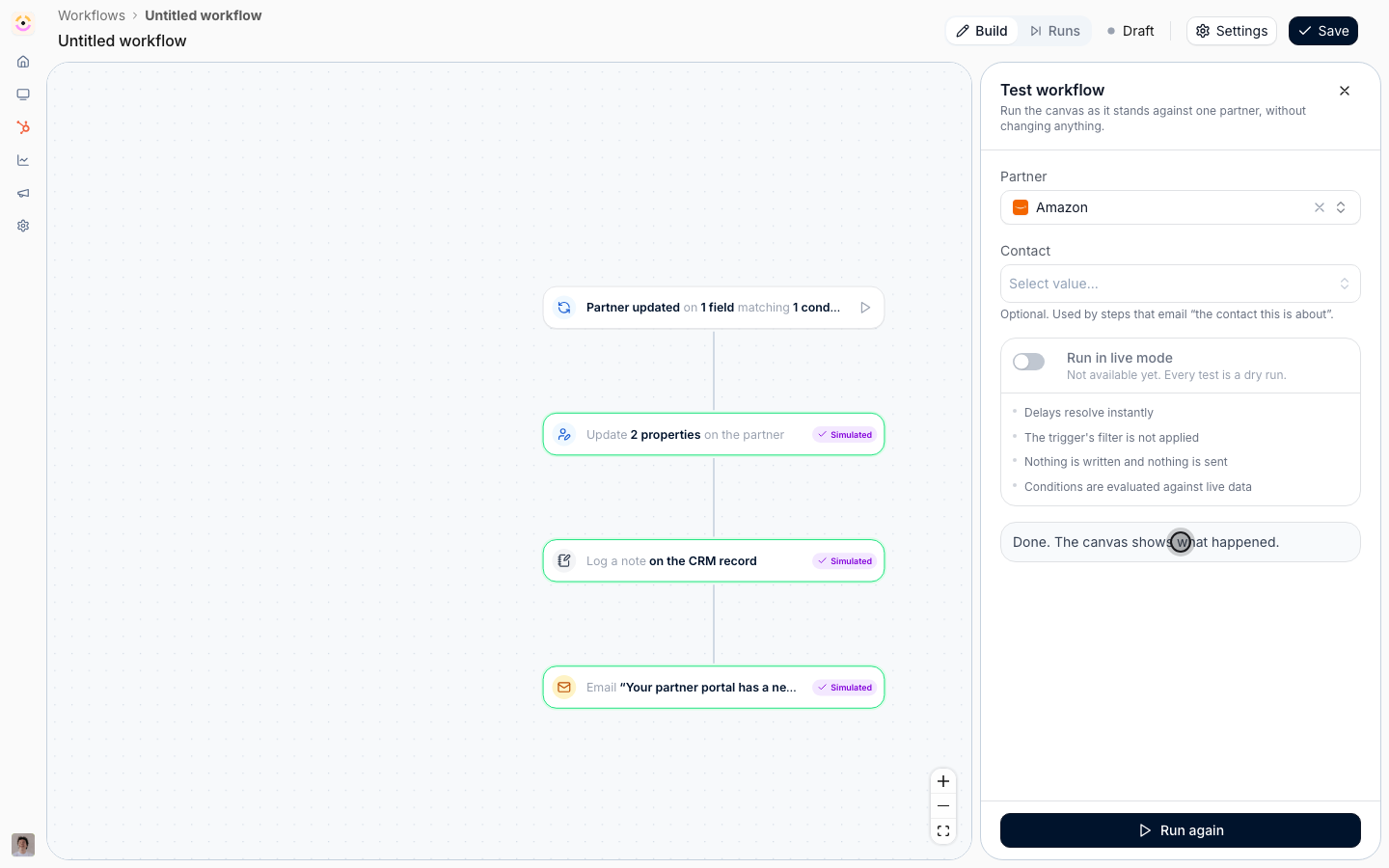Click the 'Done. The canvas shows what happened.' message

pyautogui.click(x=1181, y=542)
